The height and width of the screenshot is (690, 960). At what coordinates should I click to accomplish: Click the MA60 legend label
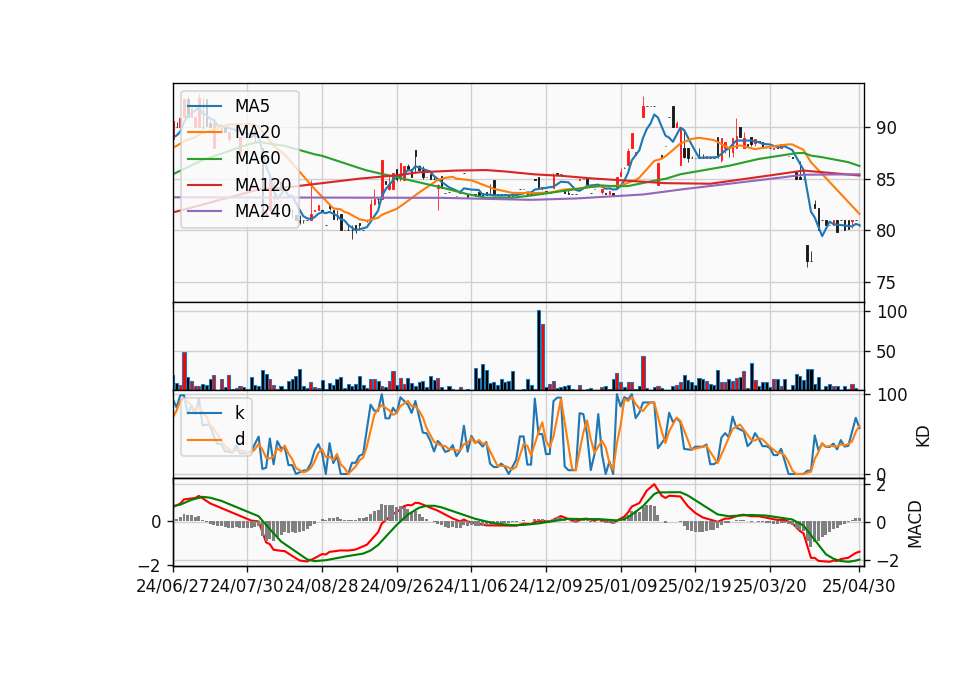[257, 159]
